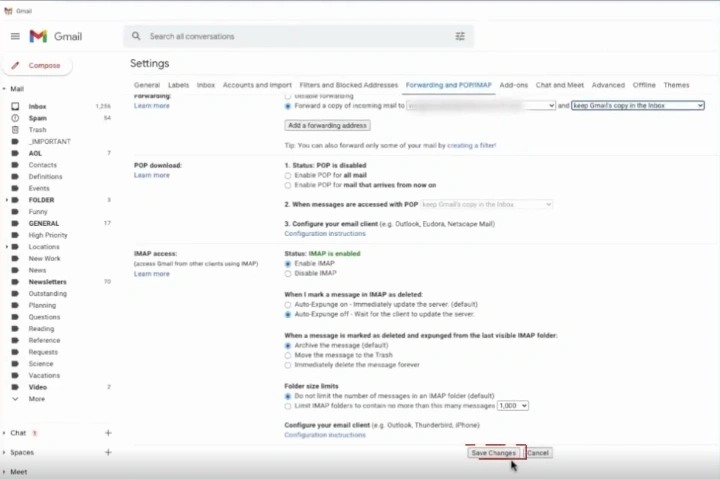Select Enable POP for all mail
The height and width of the screenshot is (479, 720).
pyautogui.click(x=287, y=175)
